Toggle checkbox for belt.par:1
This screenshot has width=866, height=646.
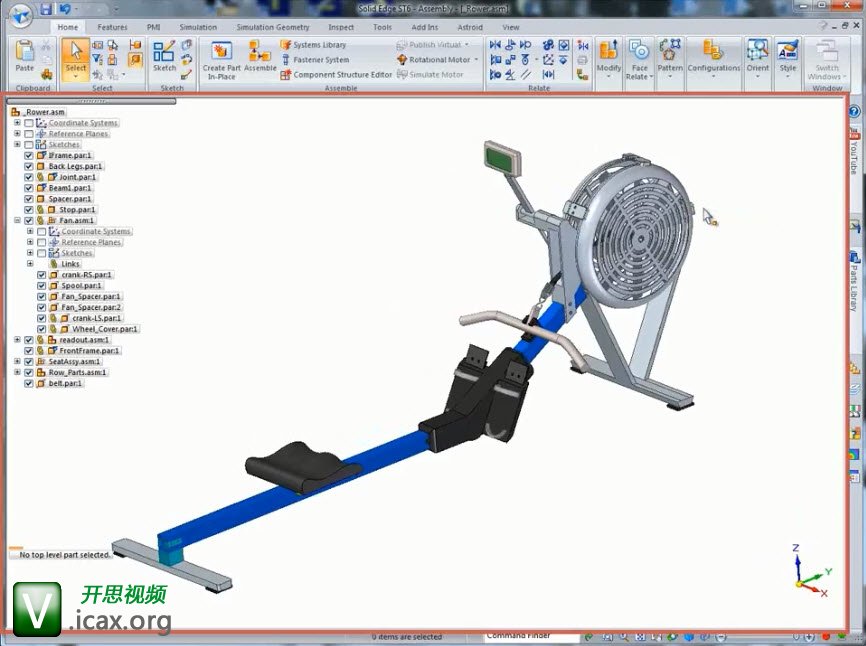[x=29, y=383]
